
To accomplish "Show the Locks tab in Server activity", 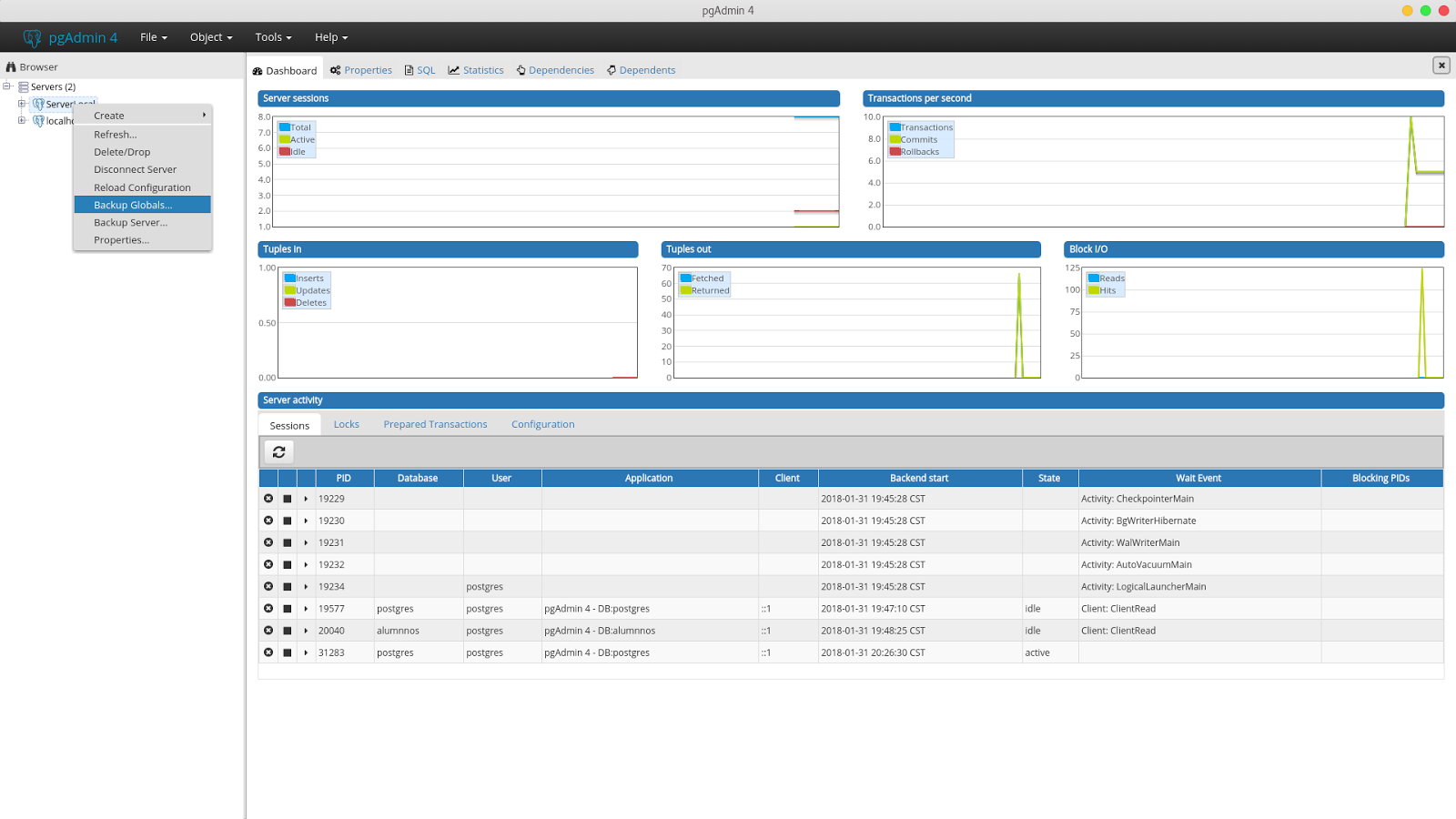I will coord(347,424).
